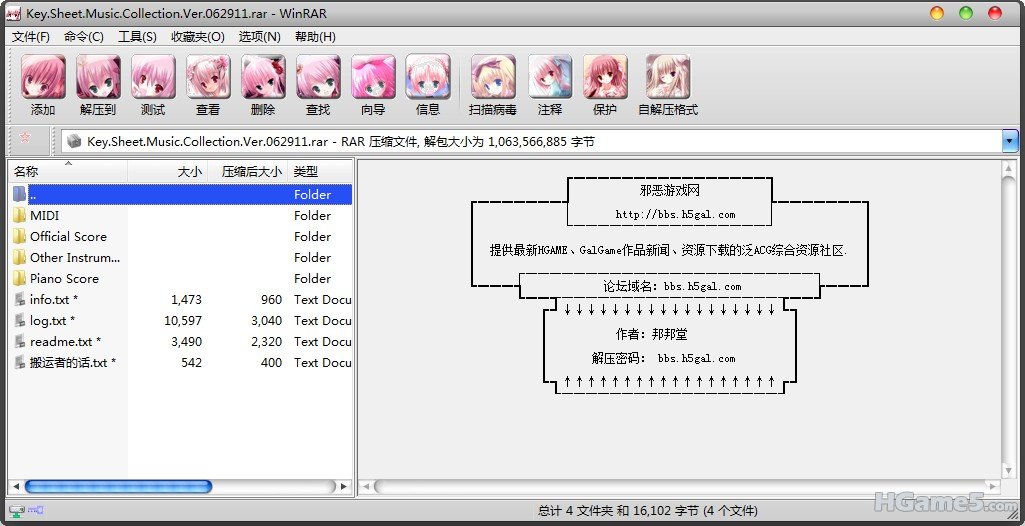Sort by the 类型 column header
The image size is (1025, 526).
[320, 171]
